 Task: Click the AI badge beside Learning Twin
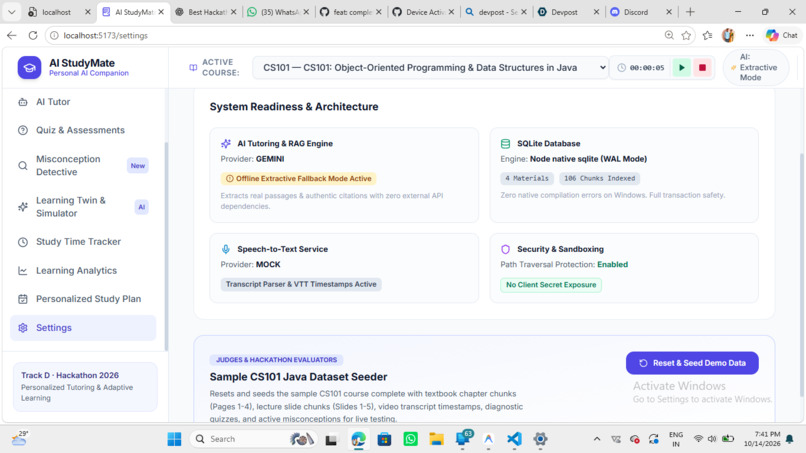coord(141,207)
